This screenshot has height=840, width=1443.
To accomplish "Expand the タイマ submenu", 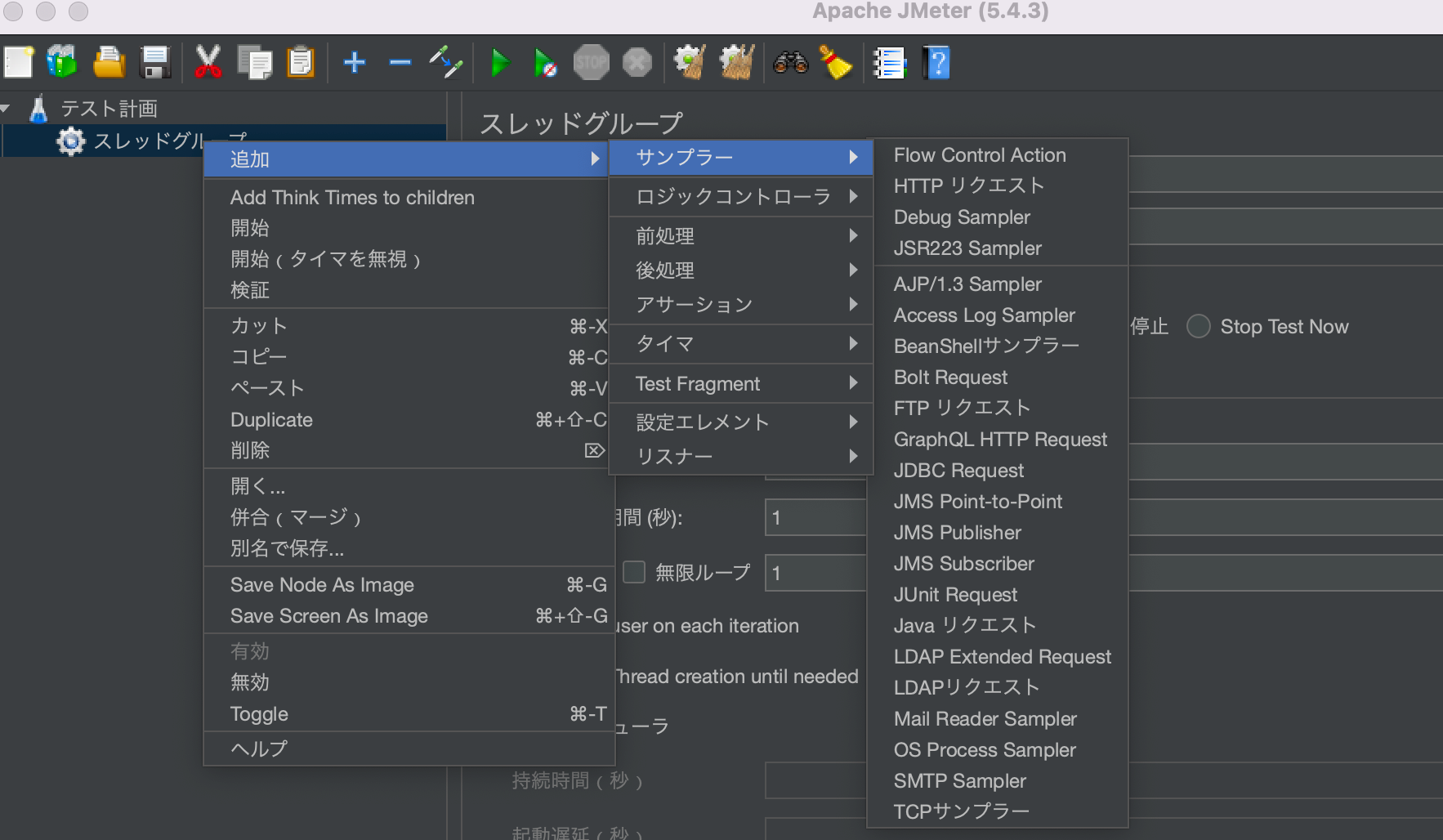I will (x=741, y=344).
